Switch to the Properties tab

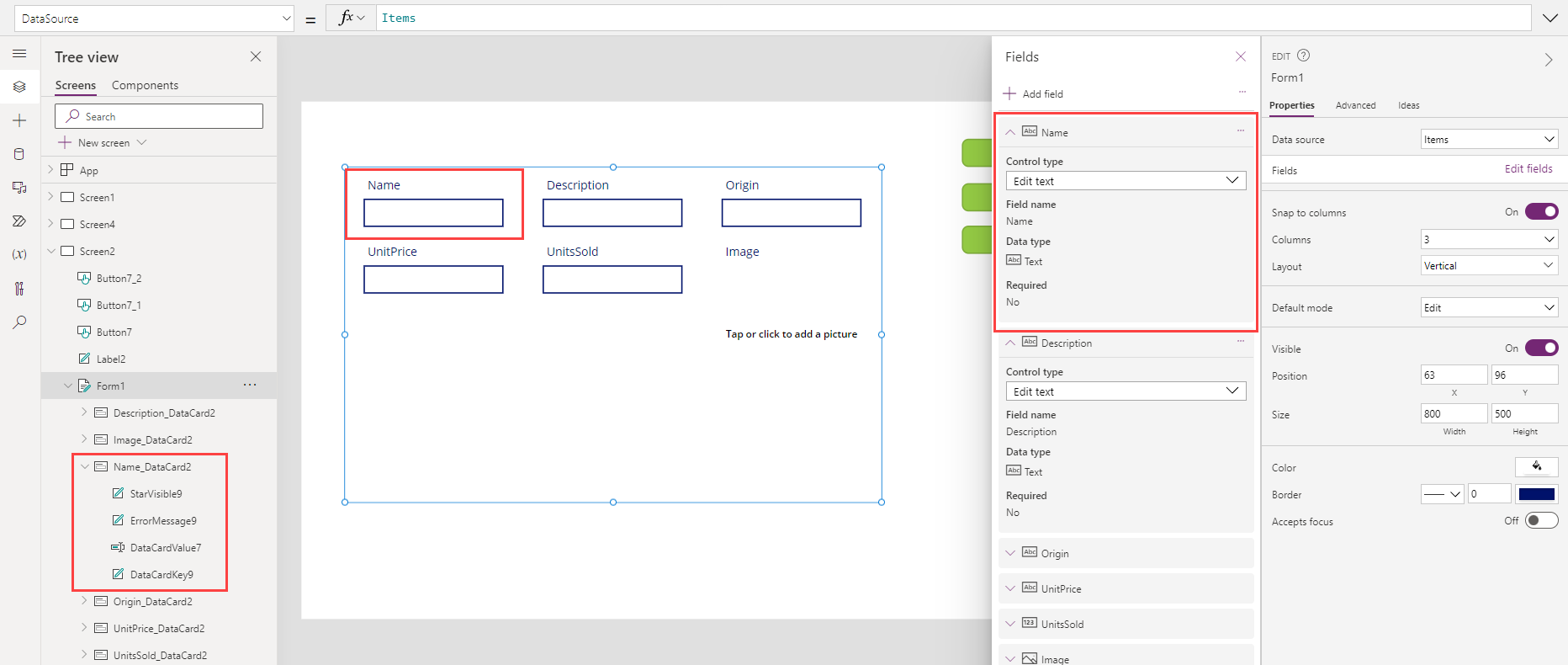(x=1291, y=105)
